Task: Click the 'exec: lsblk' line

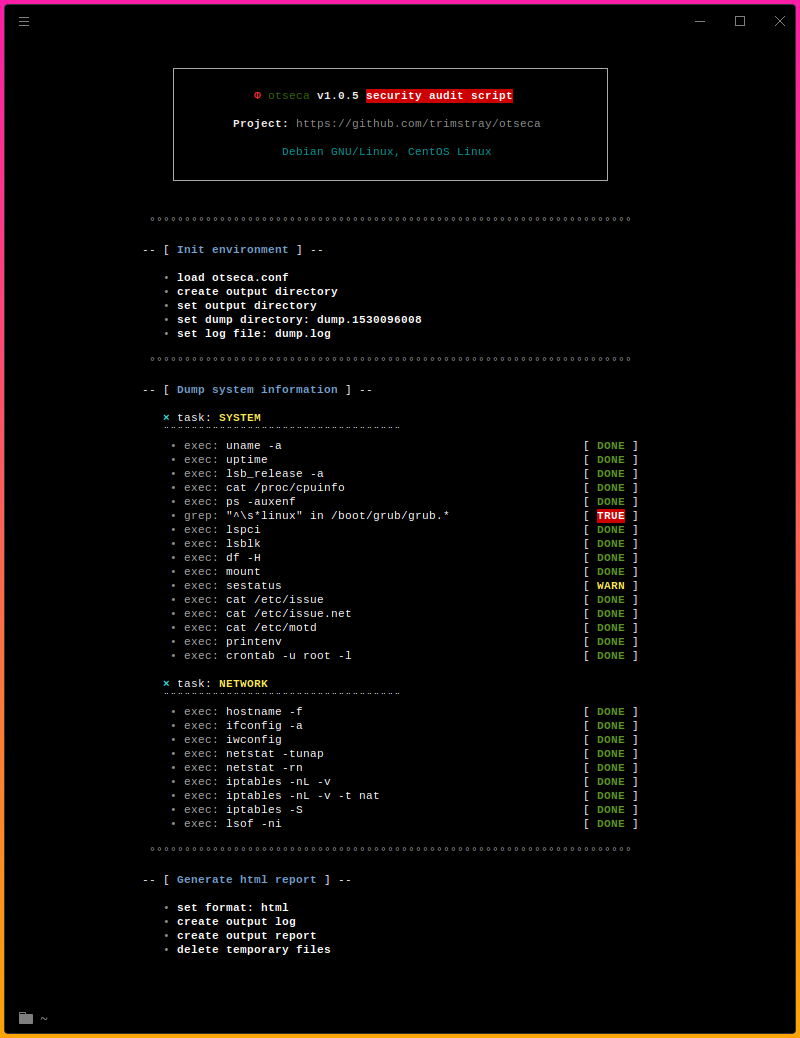Action: point(222,543)
